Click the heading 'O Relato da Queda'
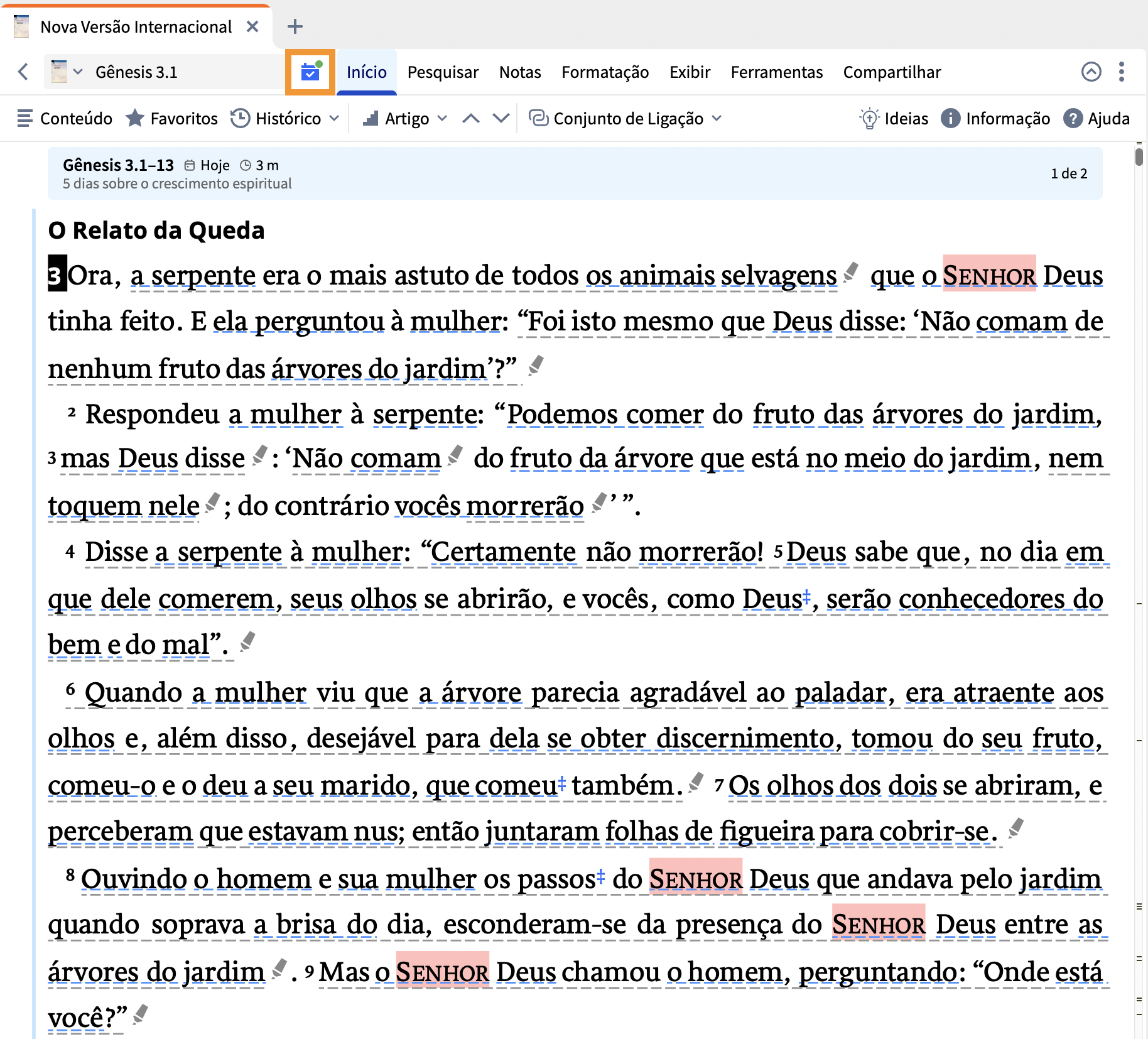The image size is (1148, 1039). (x=156, y=231)
